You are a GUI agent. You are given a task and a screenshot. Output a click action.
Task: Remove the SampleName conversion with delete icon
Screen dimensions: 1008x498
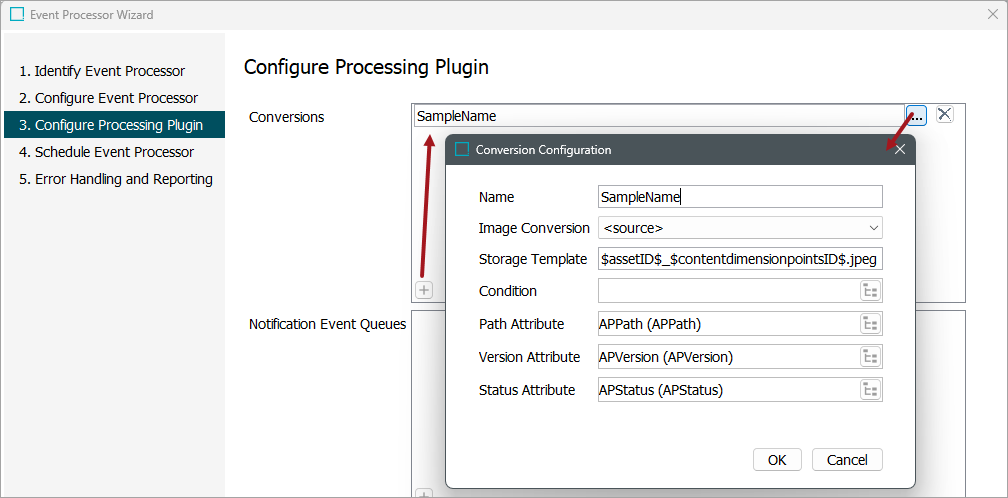point(944,115)
